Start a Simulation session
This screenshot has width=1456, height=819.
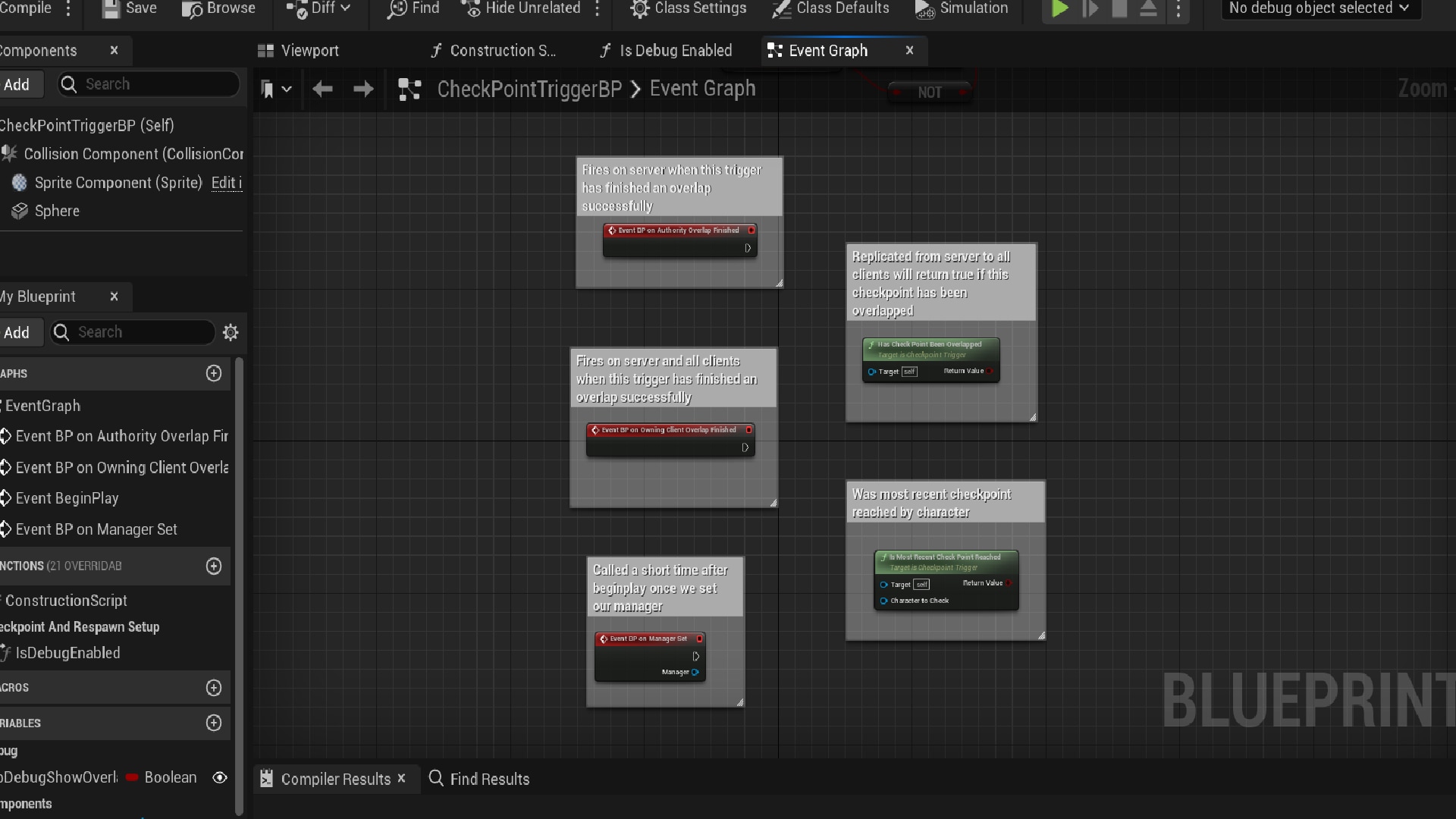click(962, 8)
